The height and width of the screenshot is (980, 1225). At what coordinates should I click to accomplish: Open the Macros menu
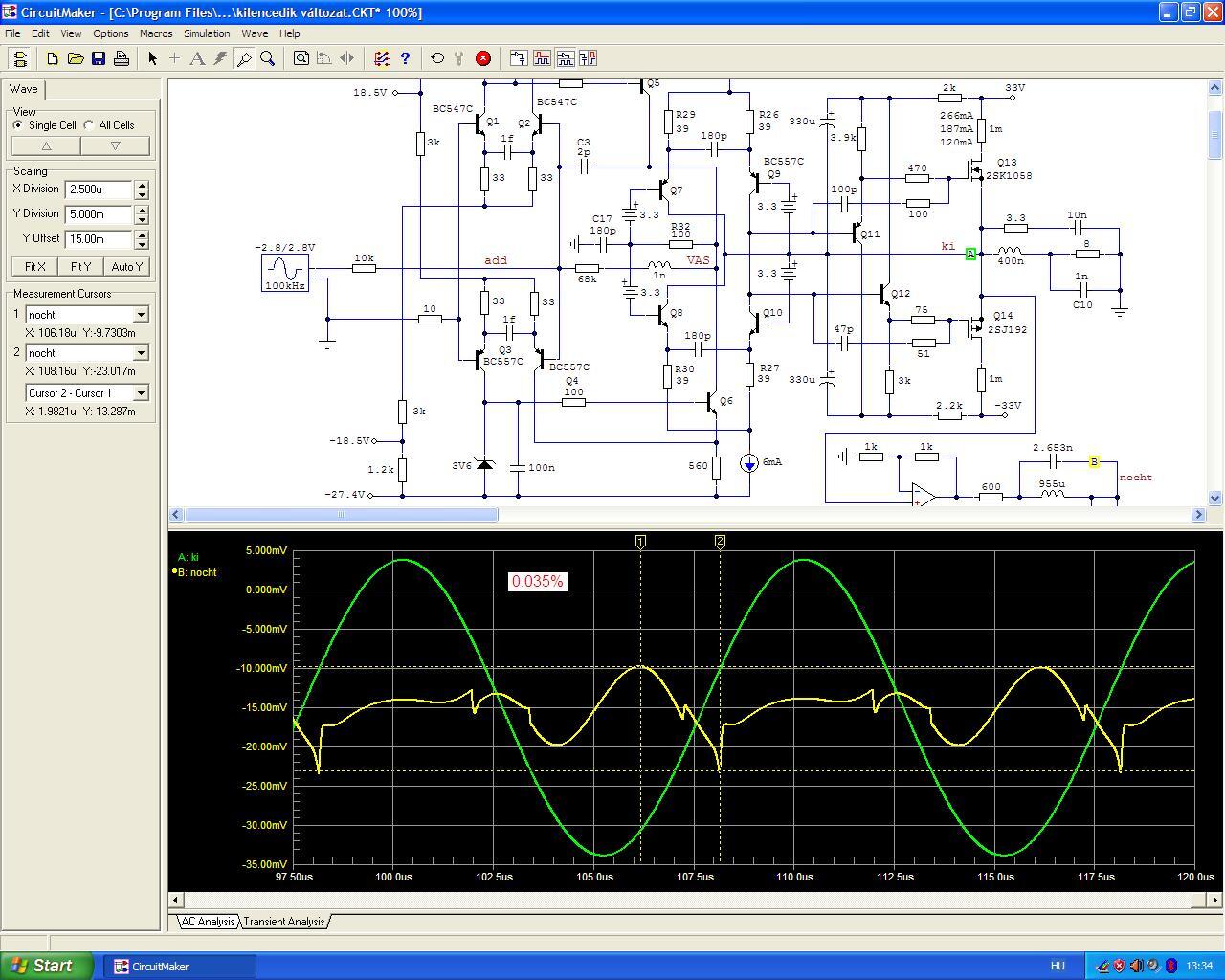tap(156, 33)
